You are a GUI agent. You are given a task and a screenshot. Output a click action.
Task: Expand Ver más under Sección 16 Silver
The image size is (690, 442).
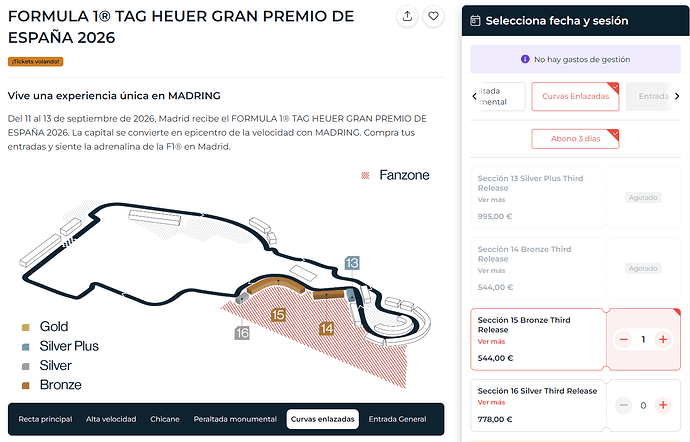pyautogui.click(x=491, y=403)
